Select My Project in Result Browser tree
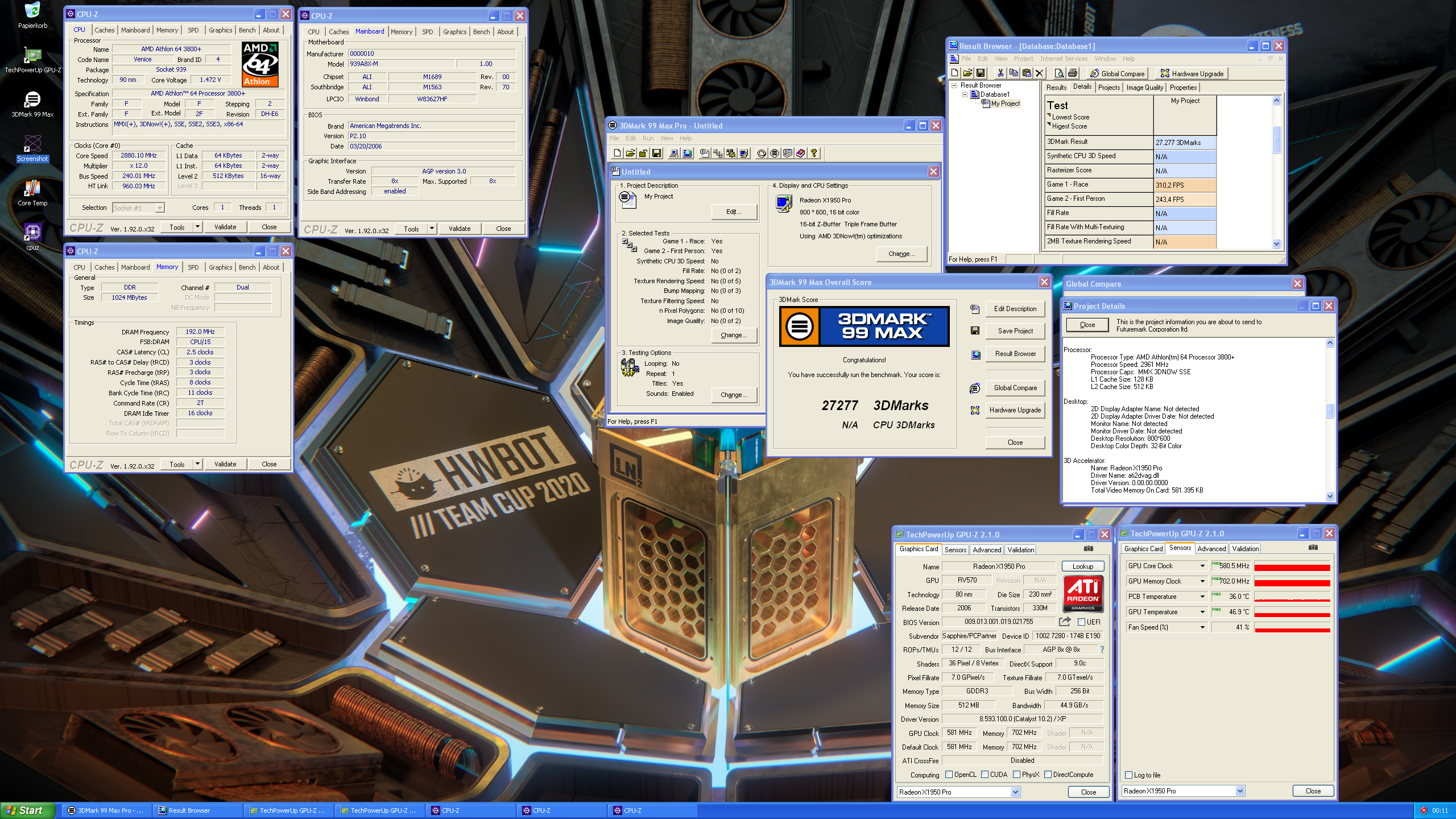Viewport: 1456px width, 819px height. (1005, 104)
